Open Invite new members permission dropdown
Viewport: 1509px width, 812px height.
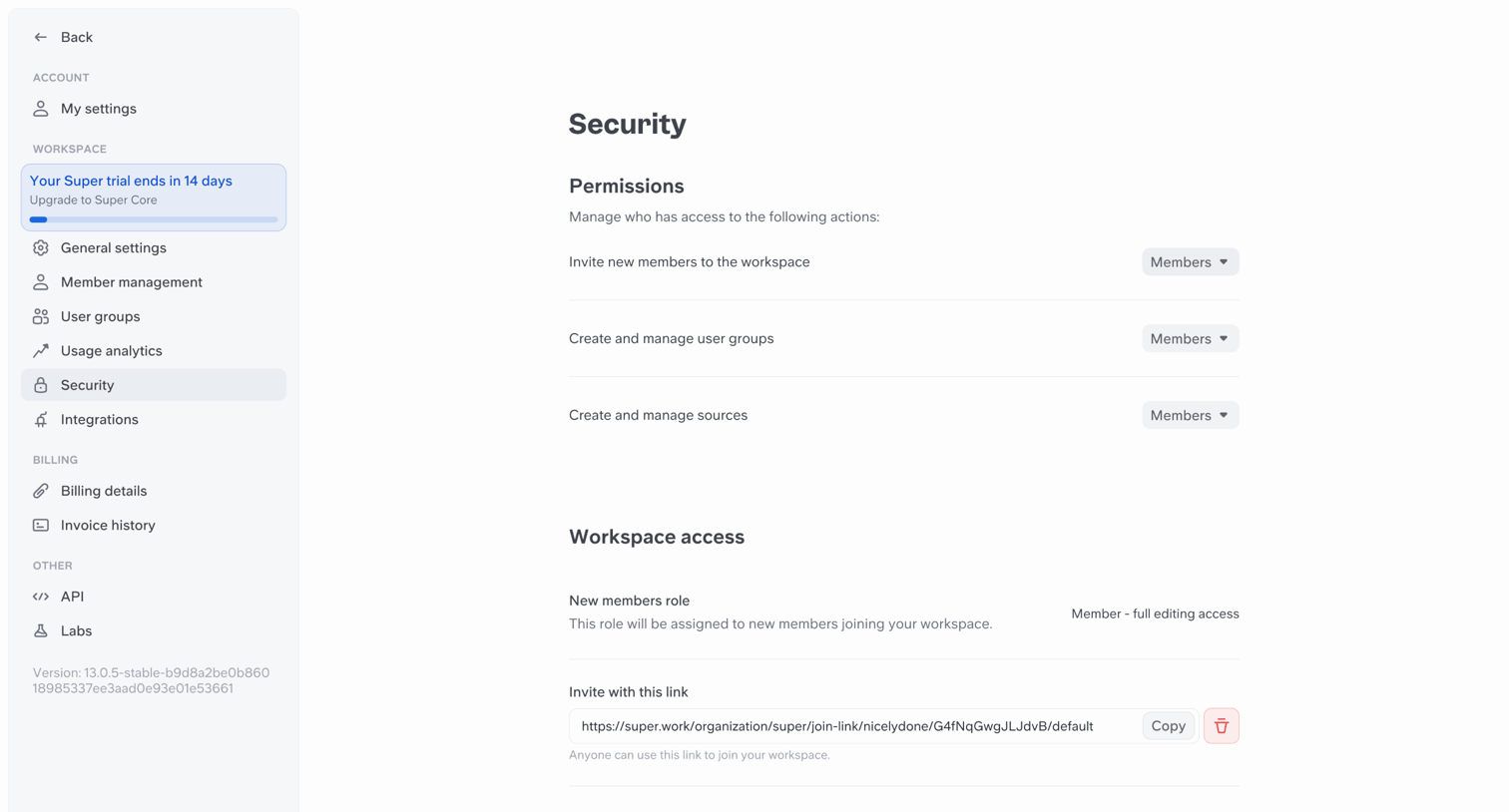coord(1190,262)
